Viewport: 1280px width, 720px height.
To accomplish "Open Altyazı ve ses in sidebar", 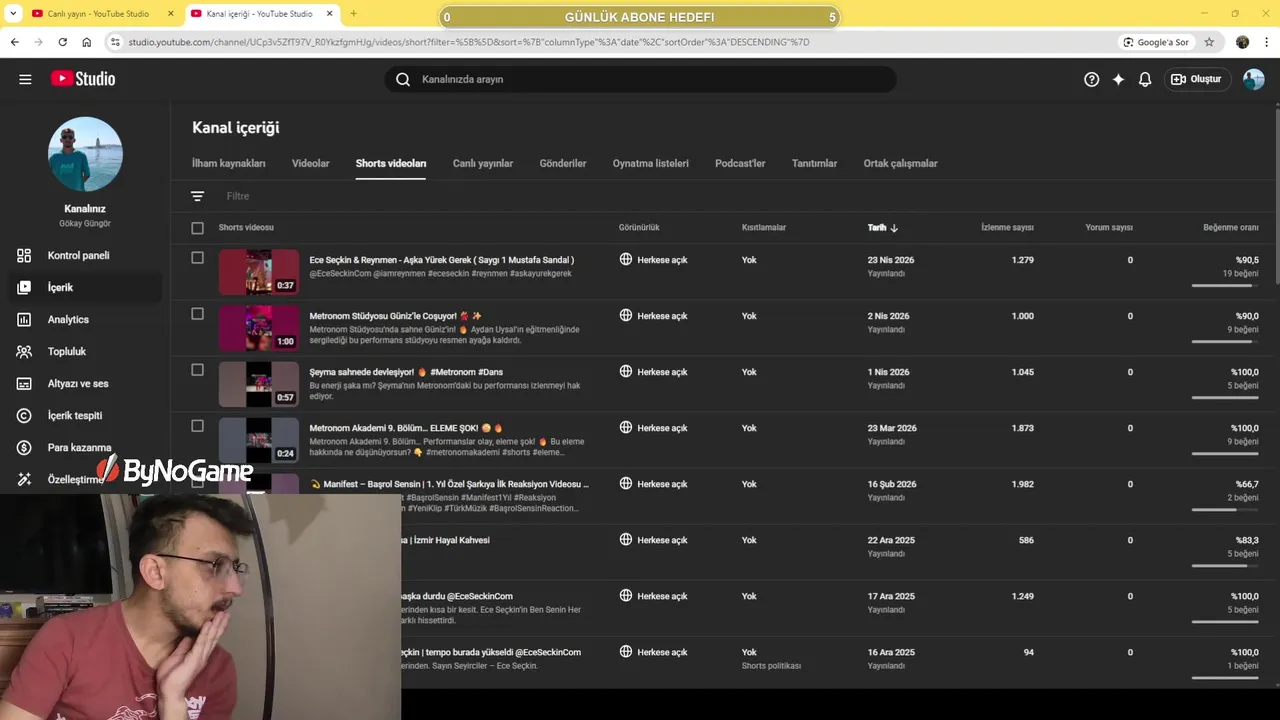I will pyautogui.click(x=85, y=383).
